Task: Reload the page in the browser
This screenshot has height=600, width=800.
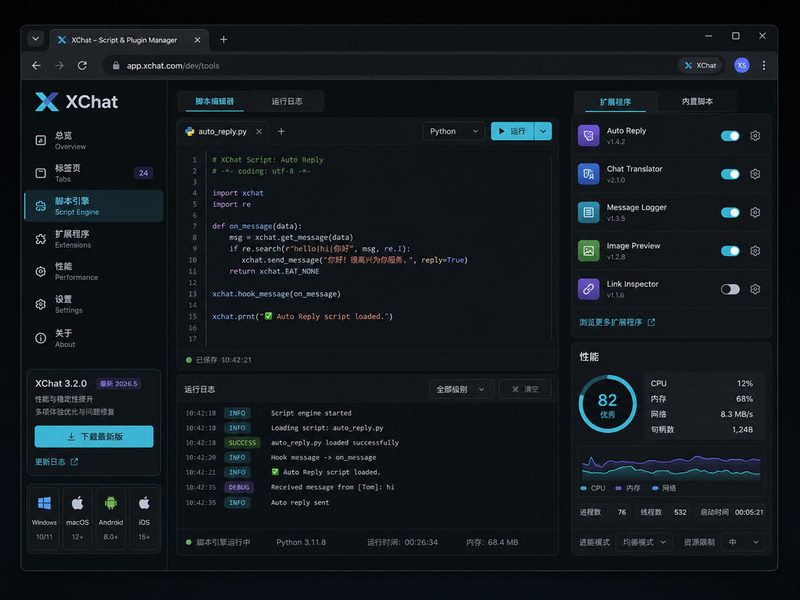Action: tap(82, 65)
